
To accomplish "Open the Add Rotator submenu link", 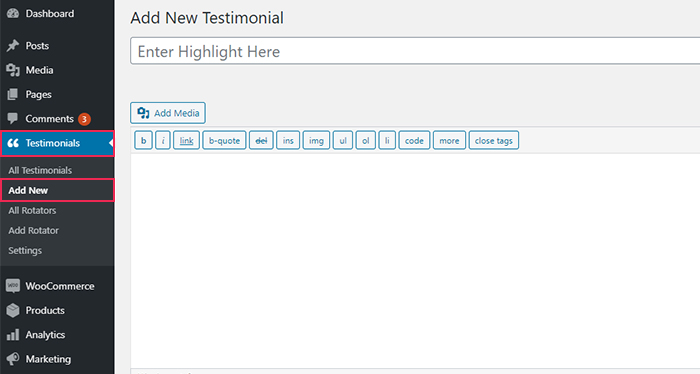I will point(33,230).
